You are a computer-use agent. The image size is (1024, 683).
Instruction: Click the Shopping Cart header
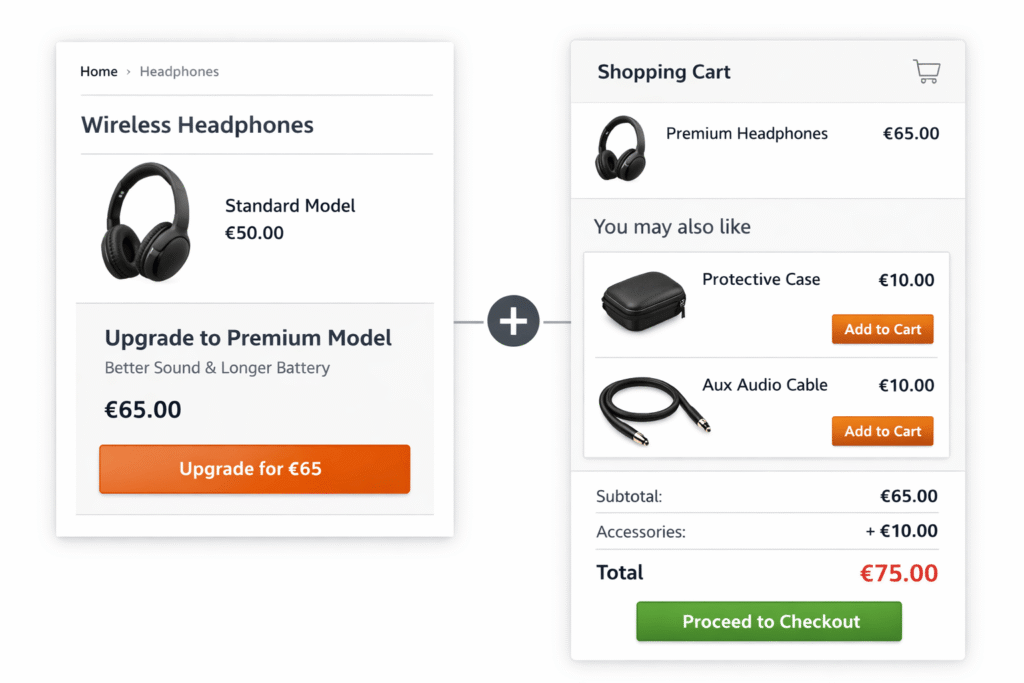[663, 71]
